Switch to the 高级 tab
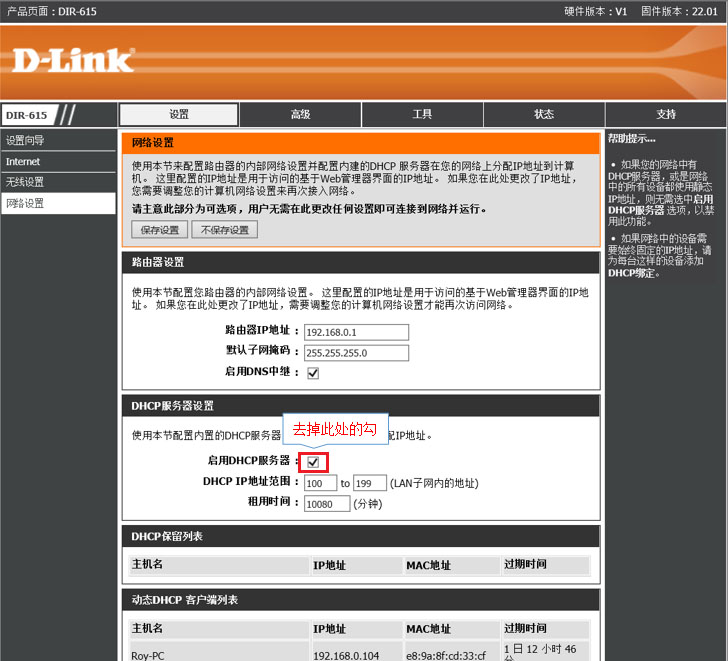 [x=300, y=115]
